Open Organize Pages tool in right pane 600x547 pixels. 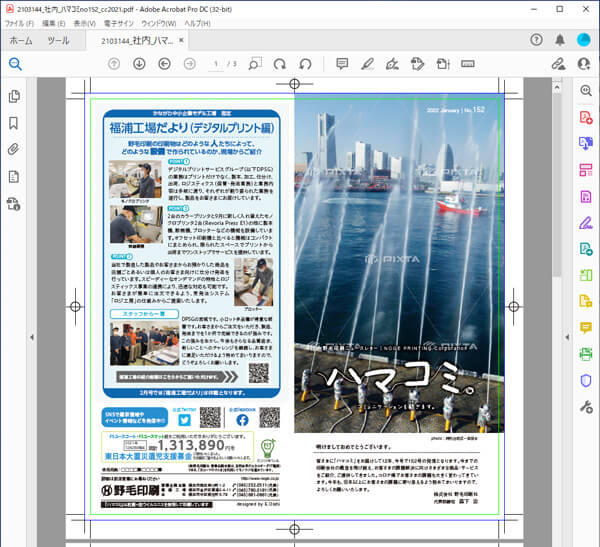(586, 170)
